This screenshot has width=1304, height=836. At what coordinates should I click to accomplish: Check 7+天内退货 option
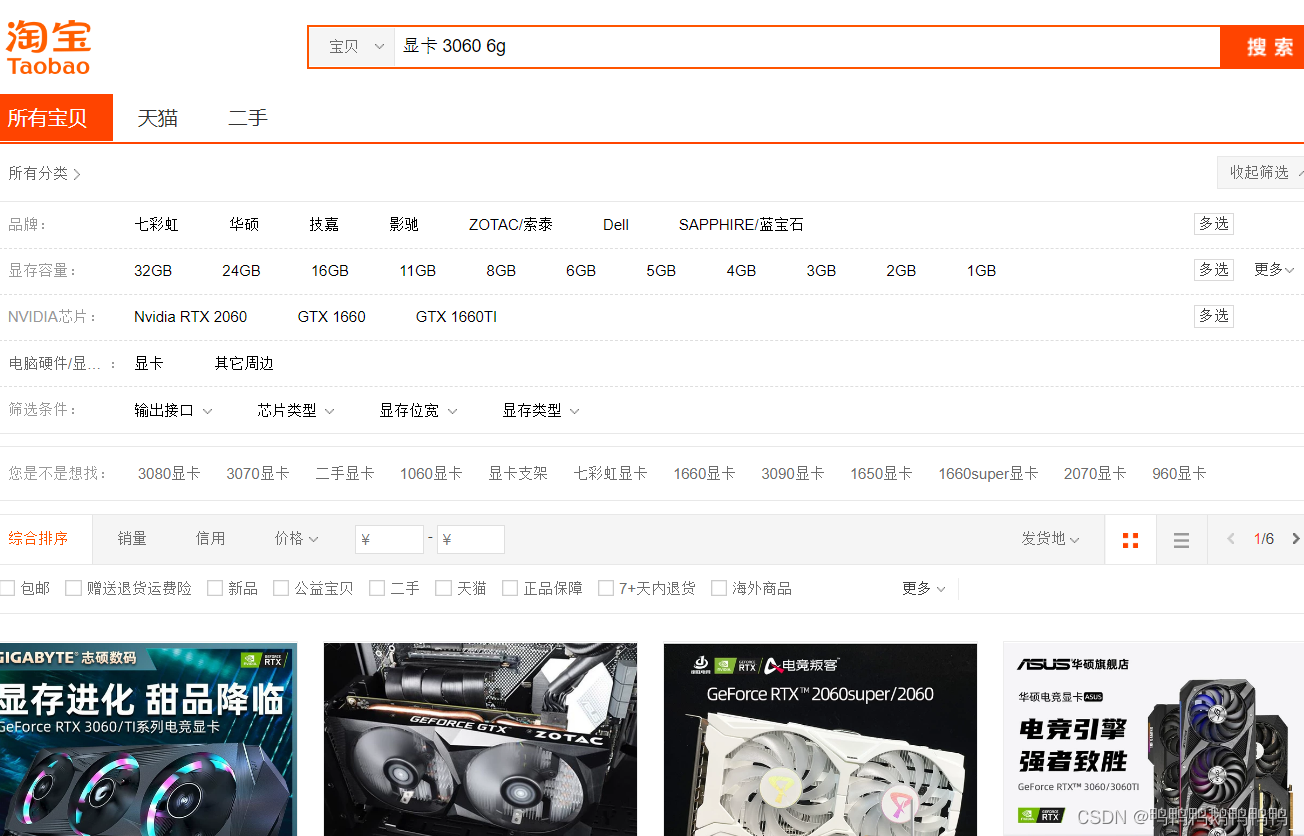click(606, 588)
